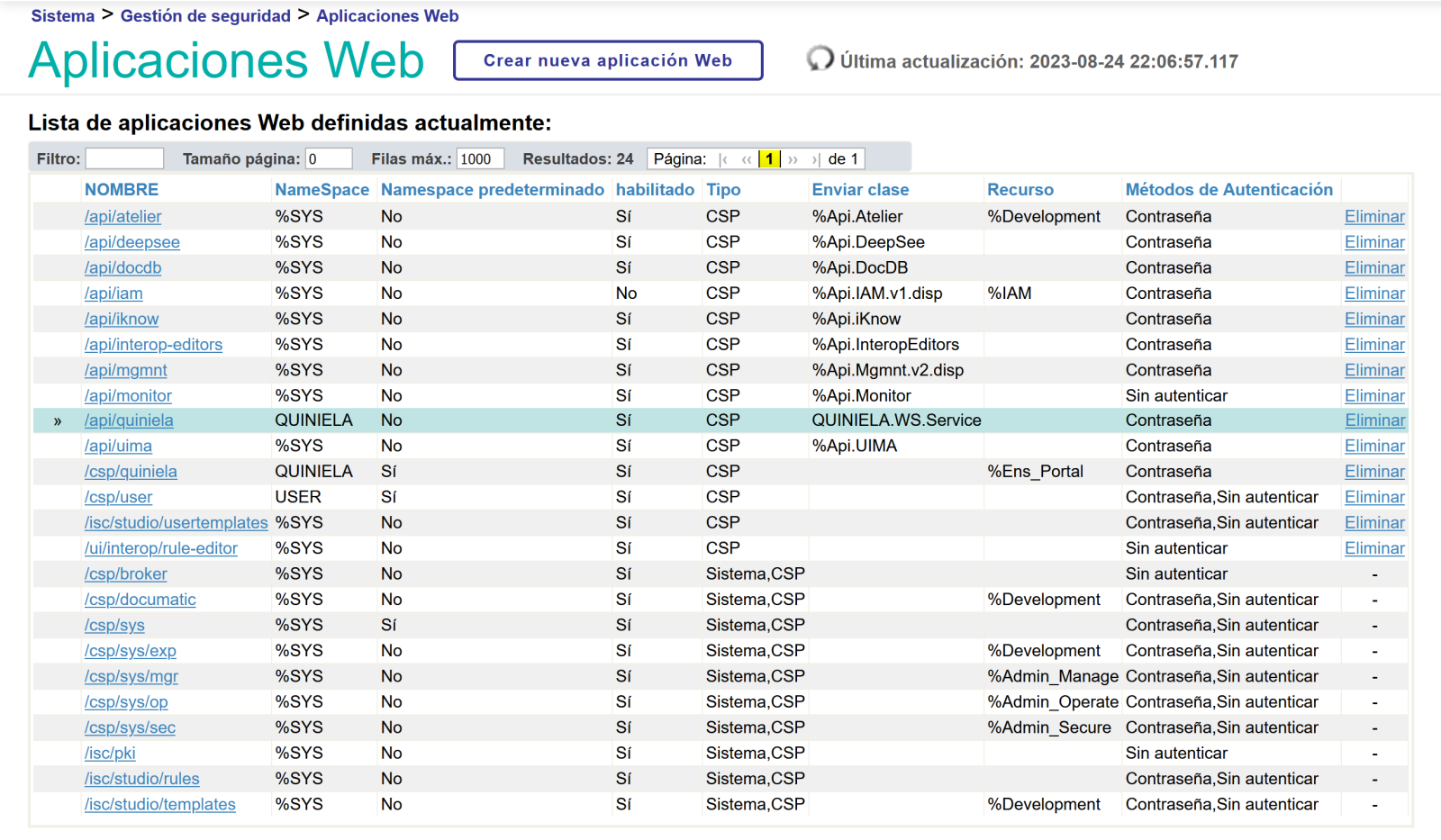Sort by the Métodos de Autenticación header
The image size is (1441, 840).
click(1228, 190)
